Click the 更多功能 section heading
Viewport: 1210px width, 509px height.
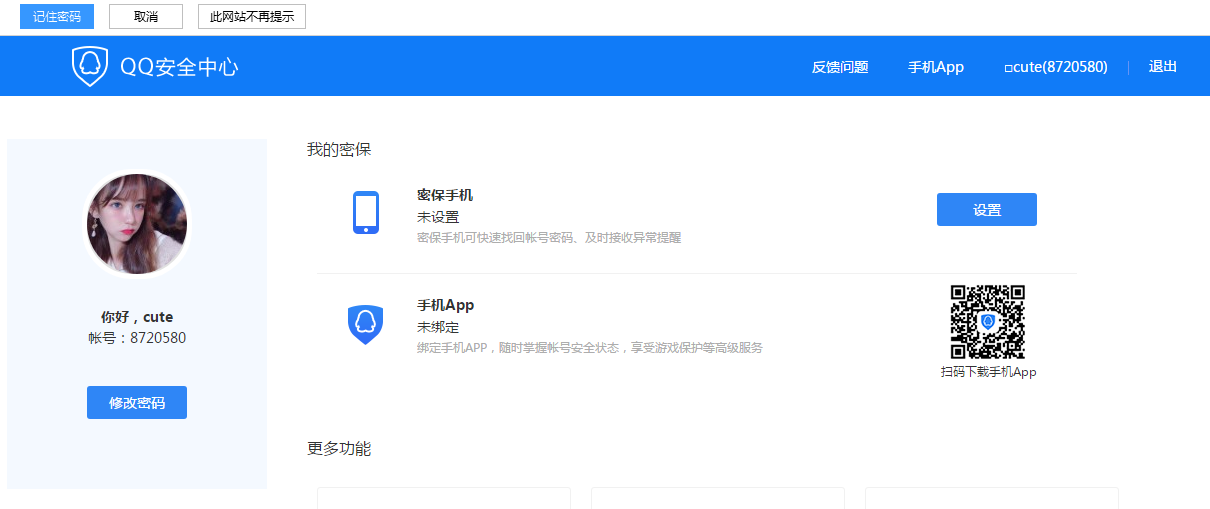pyautogui.click(x=339, y=449)
